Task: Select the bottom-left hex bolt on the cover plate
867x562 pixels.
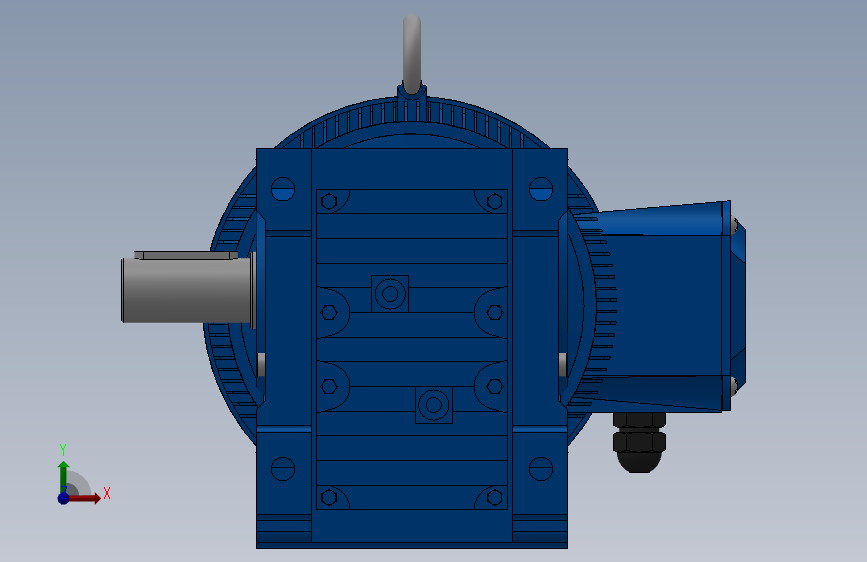Action: tap(329, 497)
